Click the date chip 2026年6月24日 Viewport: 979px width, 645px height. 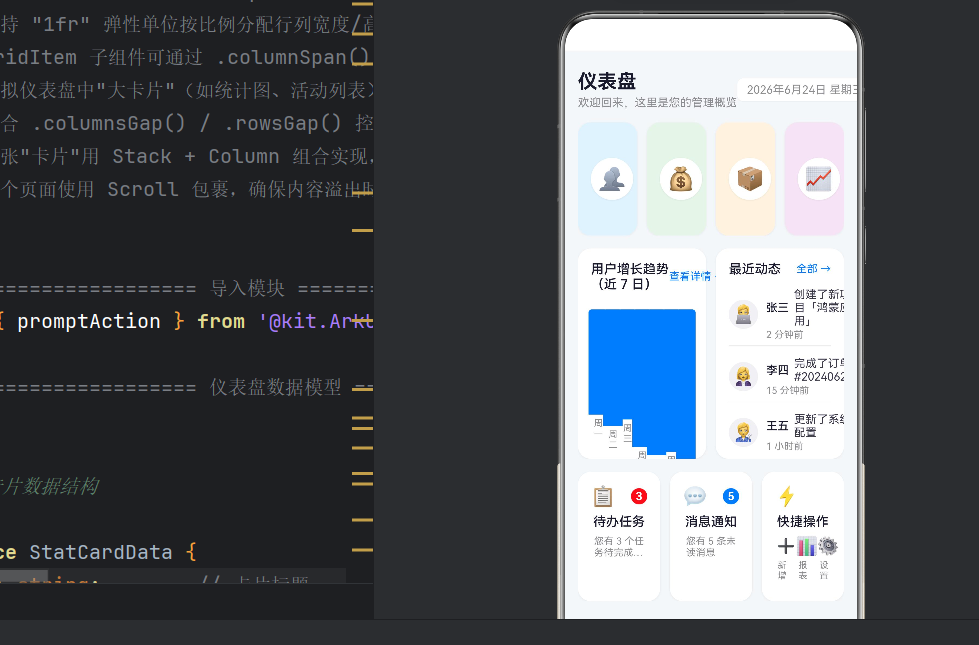pyautogui.click(x=797, y=90)
